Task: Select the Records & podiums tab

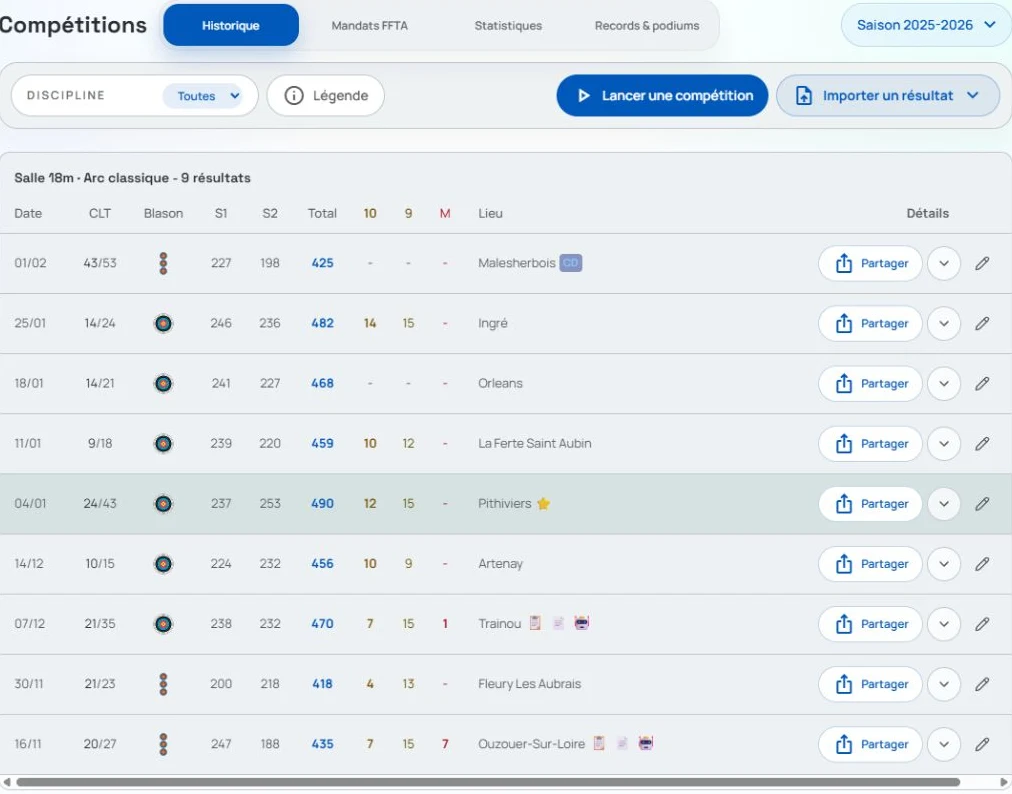Action: coord(647,26)
